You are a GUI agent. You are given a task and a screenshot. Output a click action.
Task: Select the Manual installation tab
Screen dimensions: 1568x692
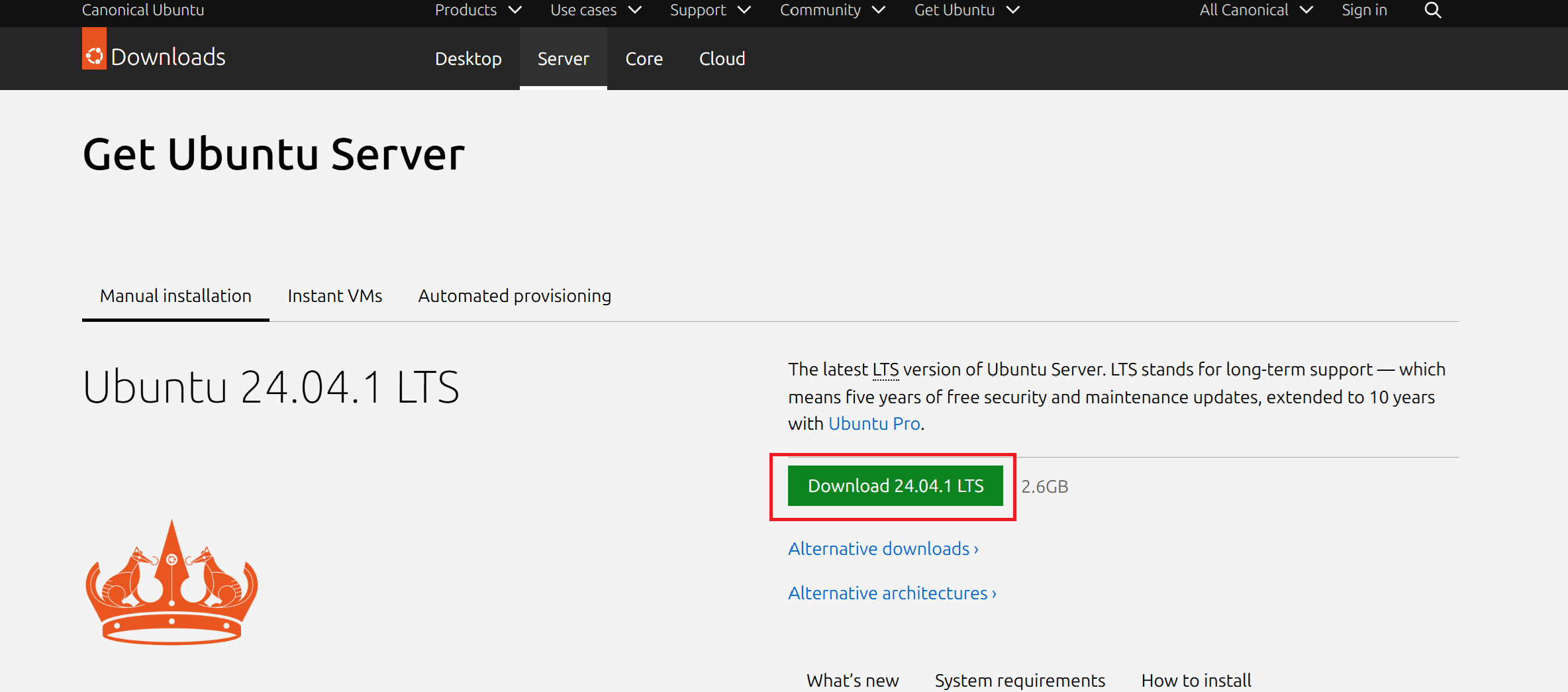[x=175, y=296]
